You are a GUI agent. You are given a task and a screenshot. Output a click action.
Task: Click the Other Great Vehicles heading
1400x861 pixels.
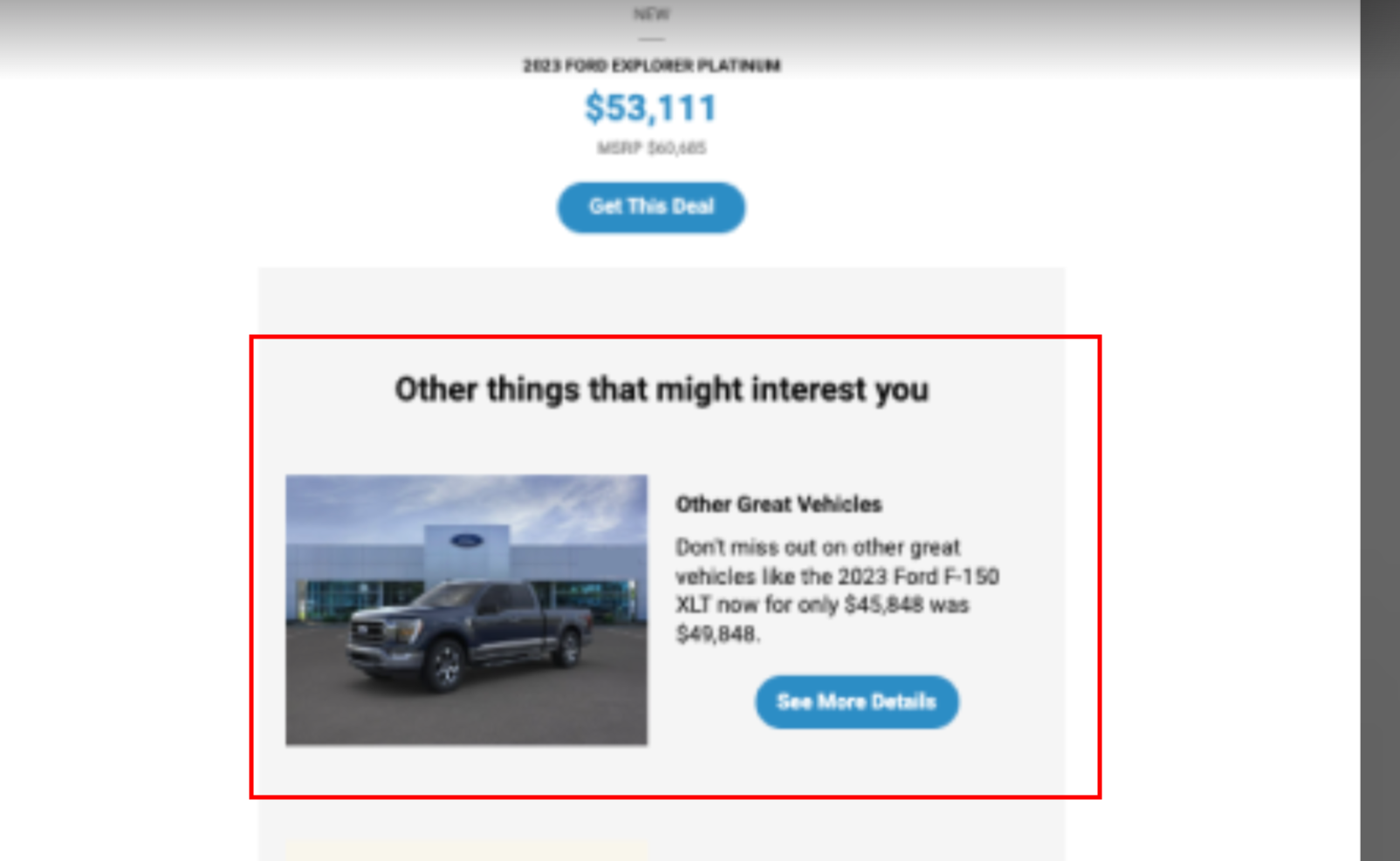779,504
